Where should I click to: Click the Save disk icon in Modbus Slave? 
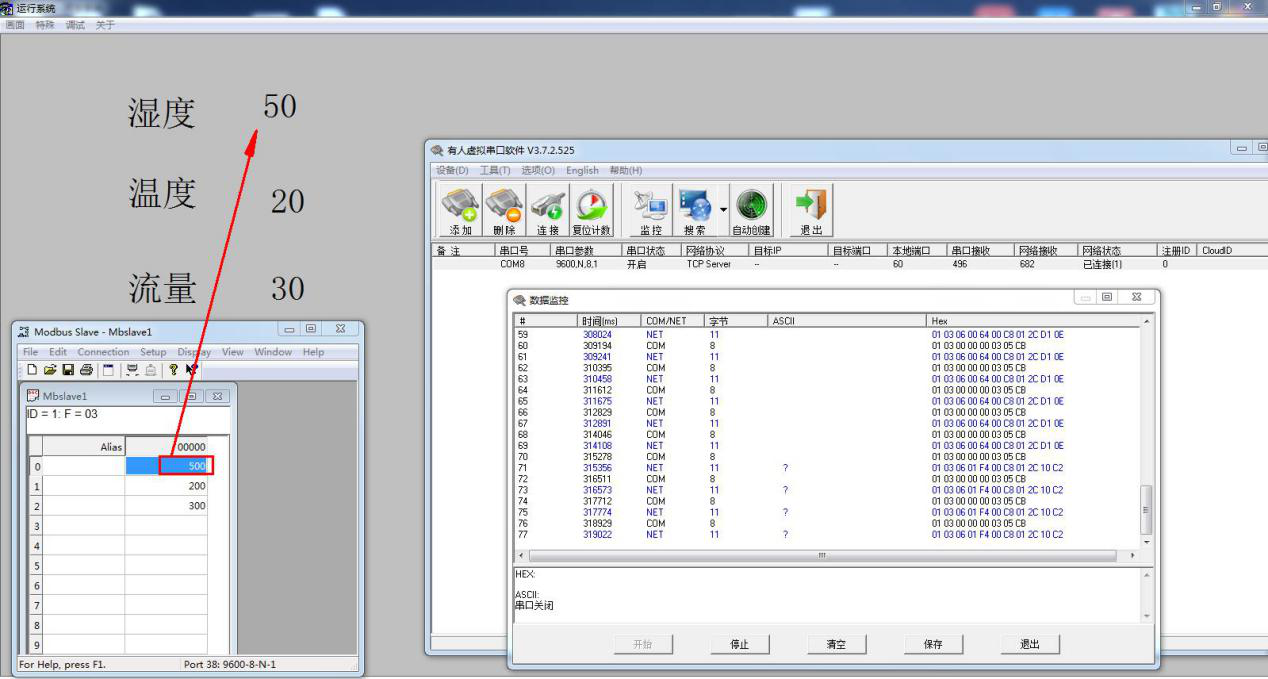point(68,370)
